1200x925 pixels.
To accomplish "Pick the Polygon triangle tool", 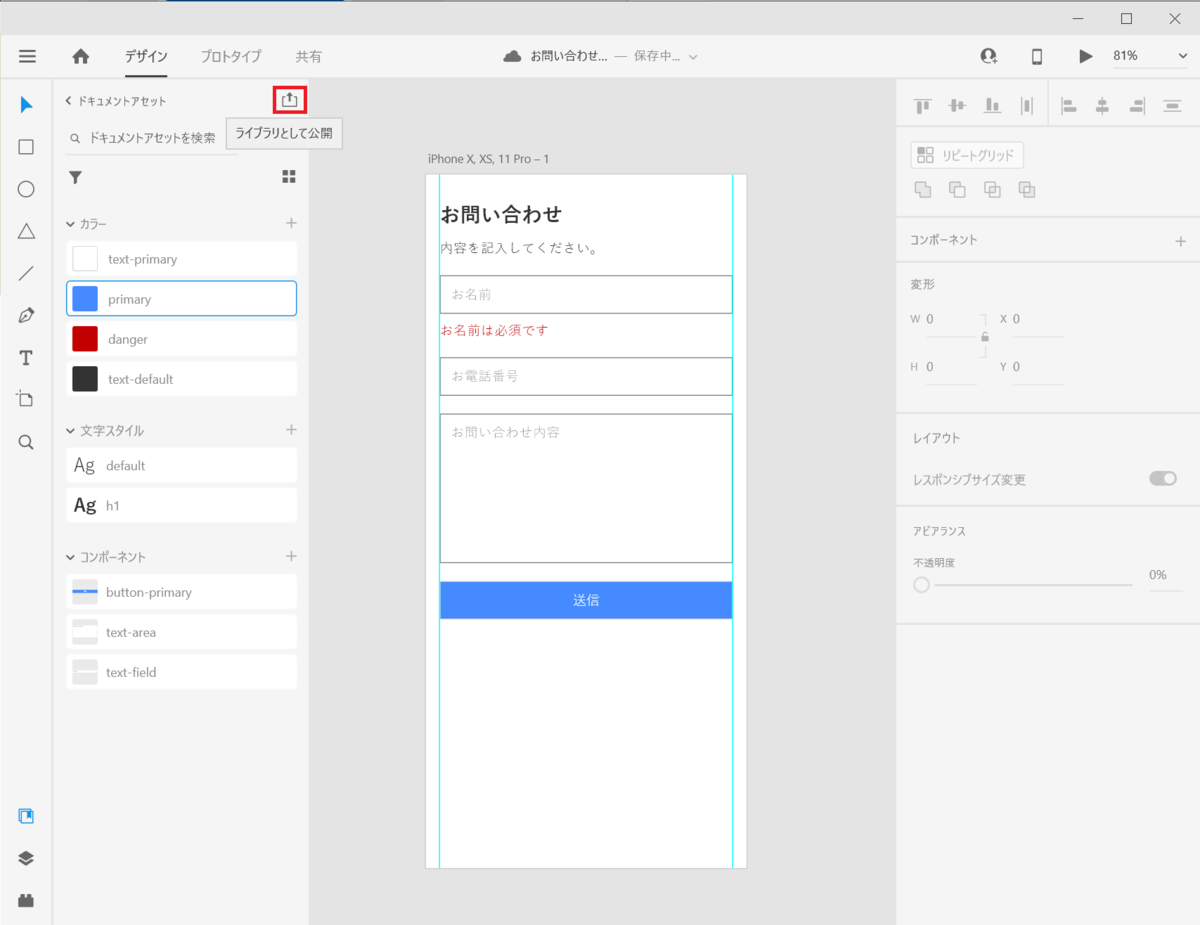I will (x=27, y=231).
